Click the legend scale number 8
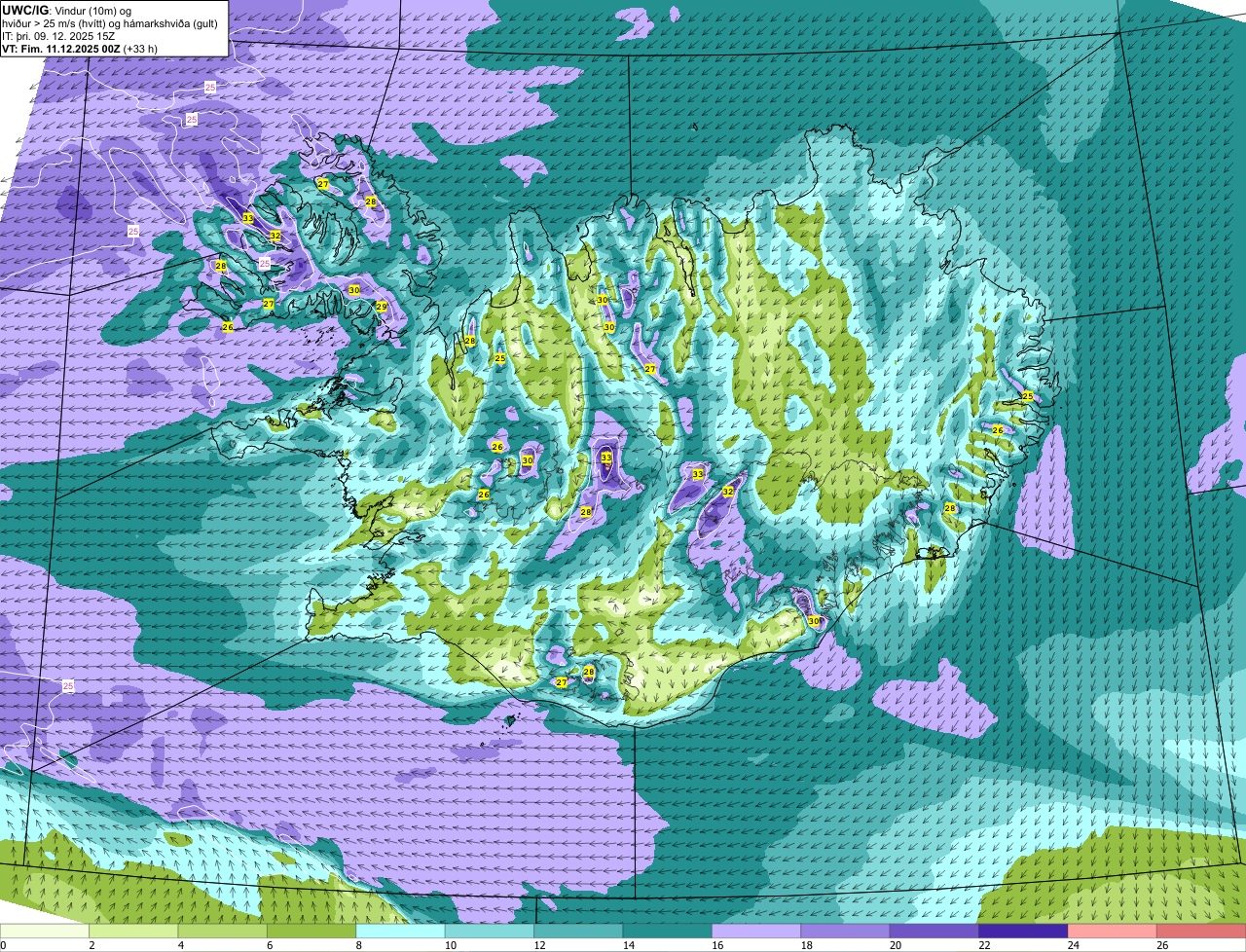This screenshot has height=952, width=1246. 359,945
